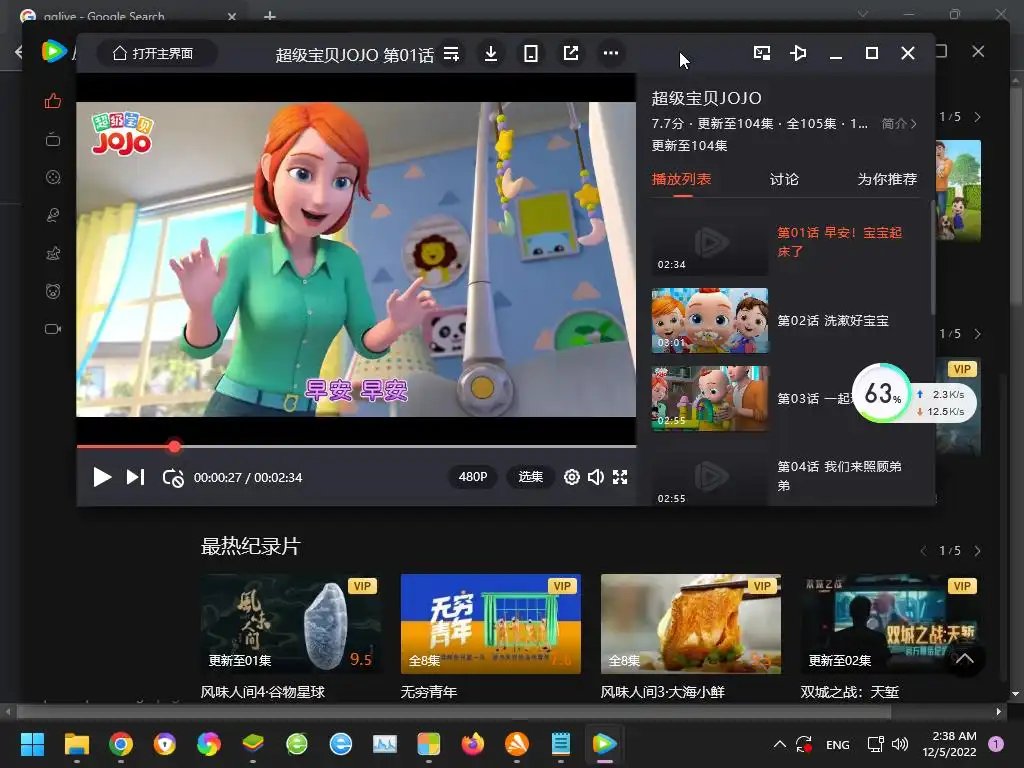Open main interface via 打开主界面 button
The width and height of the screenshot is (1024, 768).
[157, 54]
